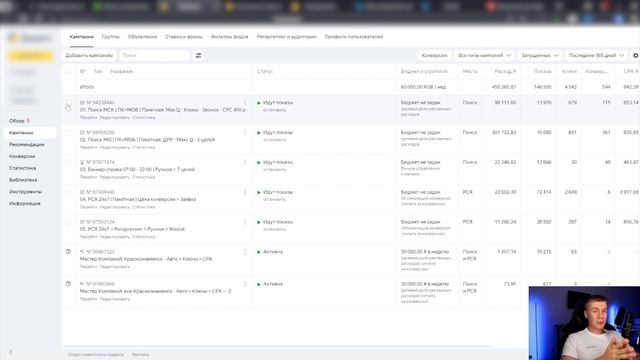640x360 pixels.
Task: Click остановить under campaign 01 status
Action: [274, 110]
